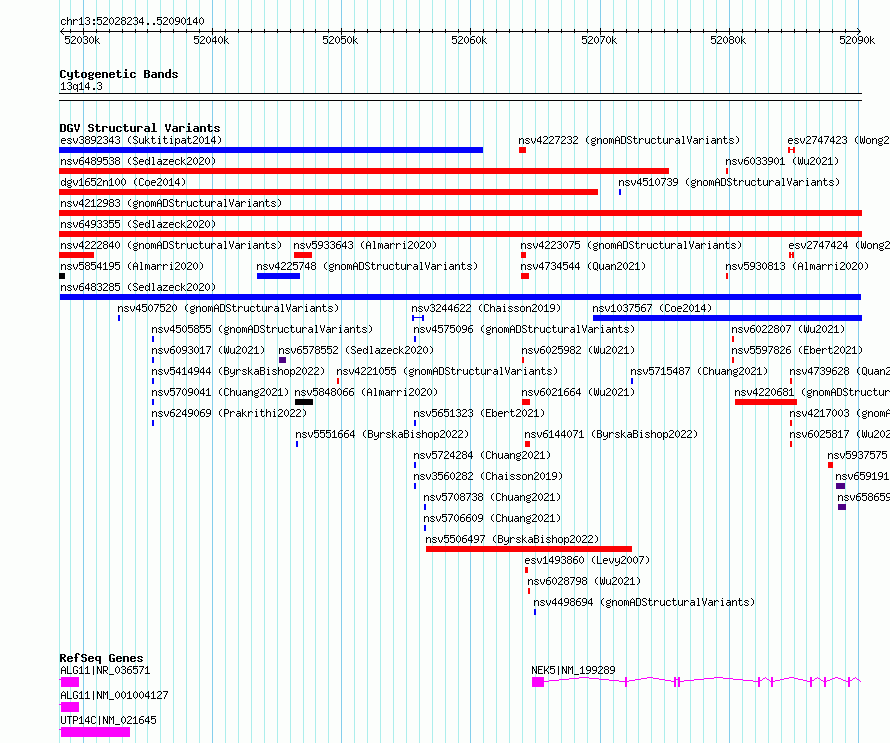Click the nsv6483285 (Sedlazeck2020) label
The image size is (890, 743).
click(x=138, y=287)
